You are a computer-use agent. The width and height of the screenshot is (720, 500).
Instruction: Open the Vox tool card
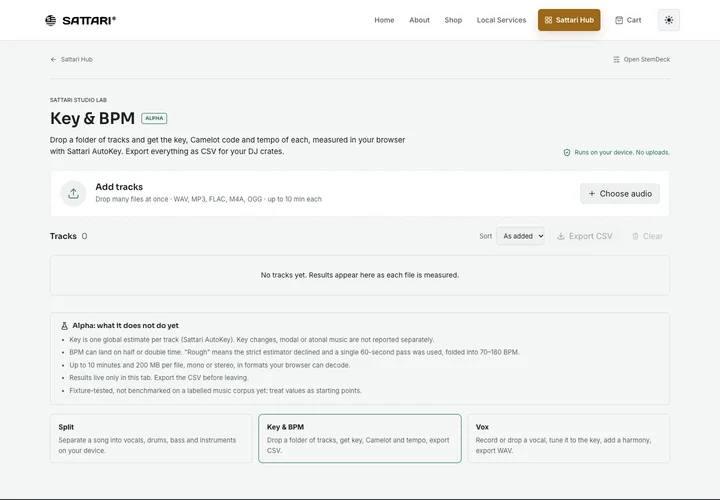point(568,438)
